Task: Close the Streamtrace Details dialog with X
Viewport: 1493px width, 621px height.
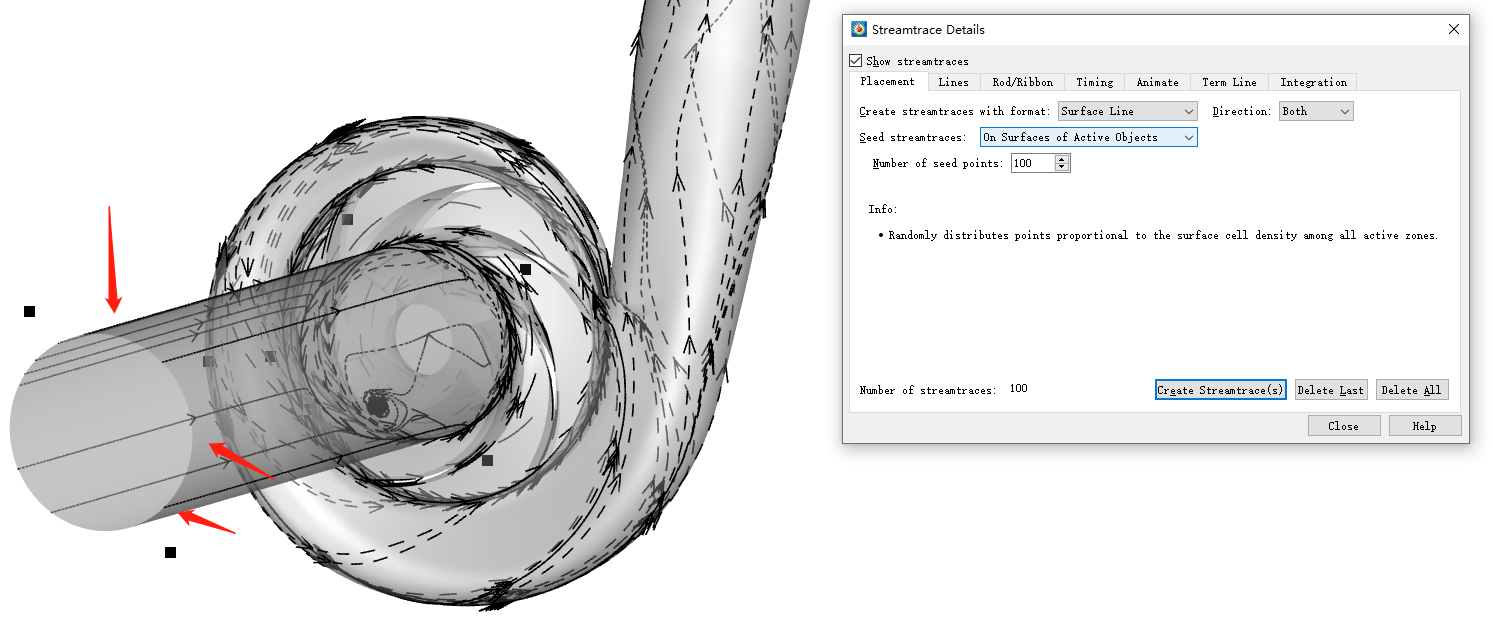Action: tap(1454, 29)
